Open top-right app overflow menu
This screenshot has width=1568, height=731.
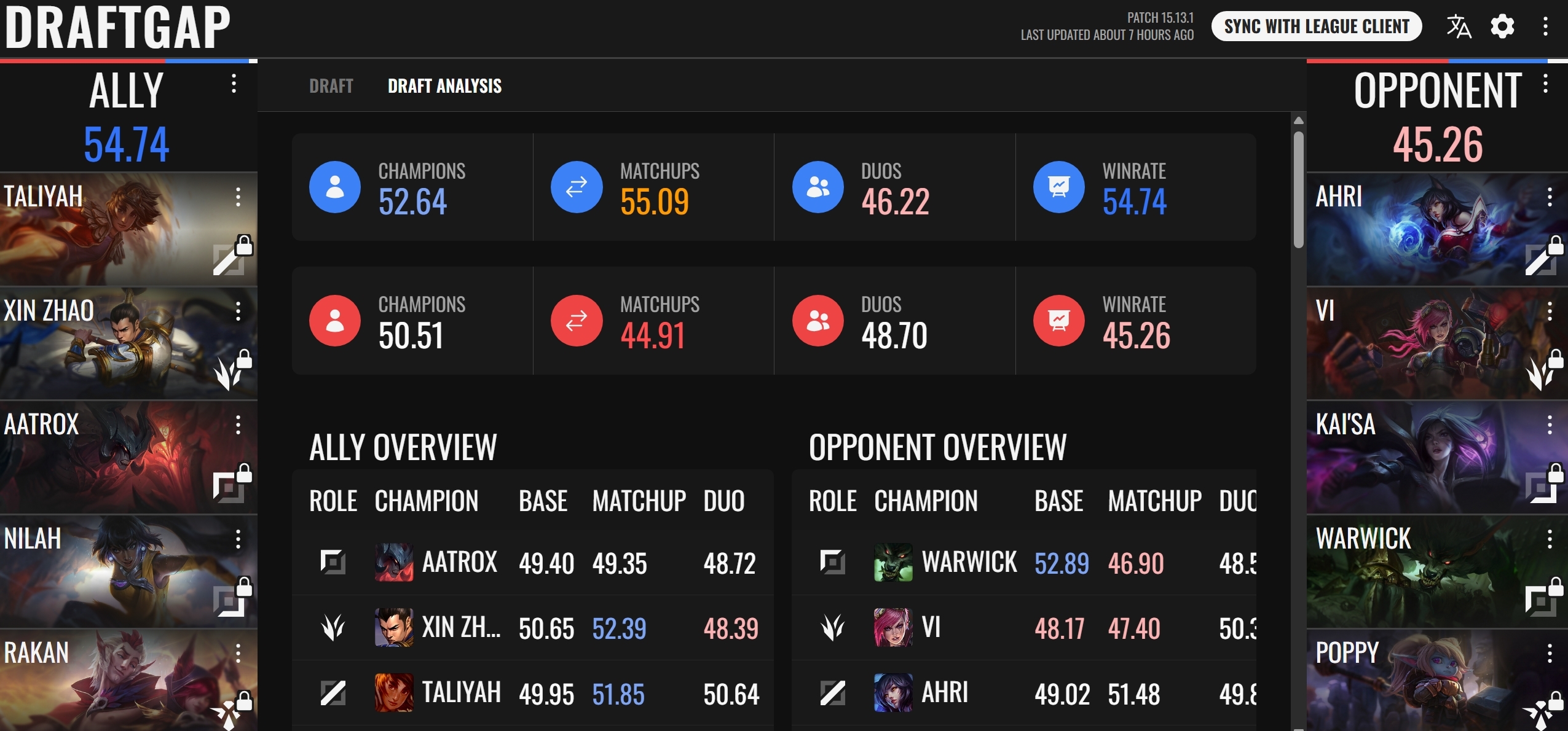(1545, 26)
